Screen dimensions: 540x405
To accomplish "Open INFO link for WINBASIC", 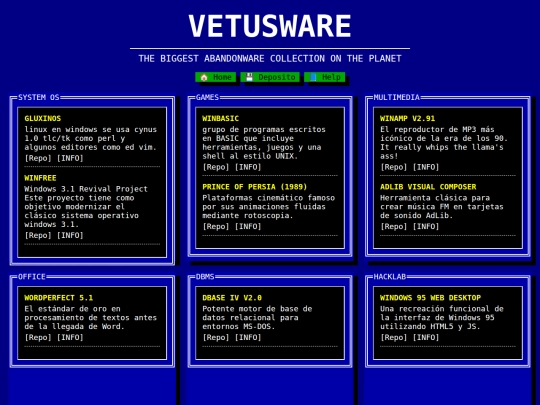I will click(248, 167).
